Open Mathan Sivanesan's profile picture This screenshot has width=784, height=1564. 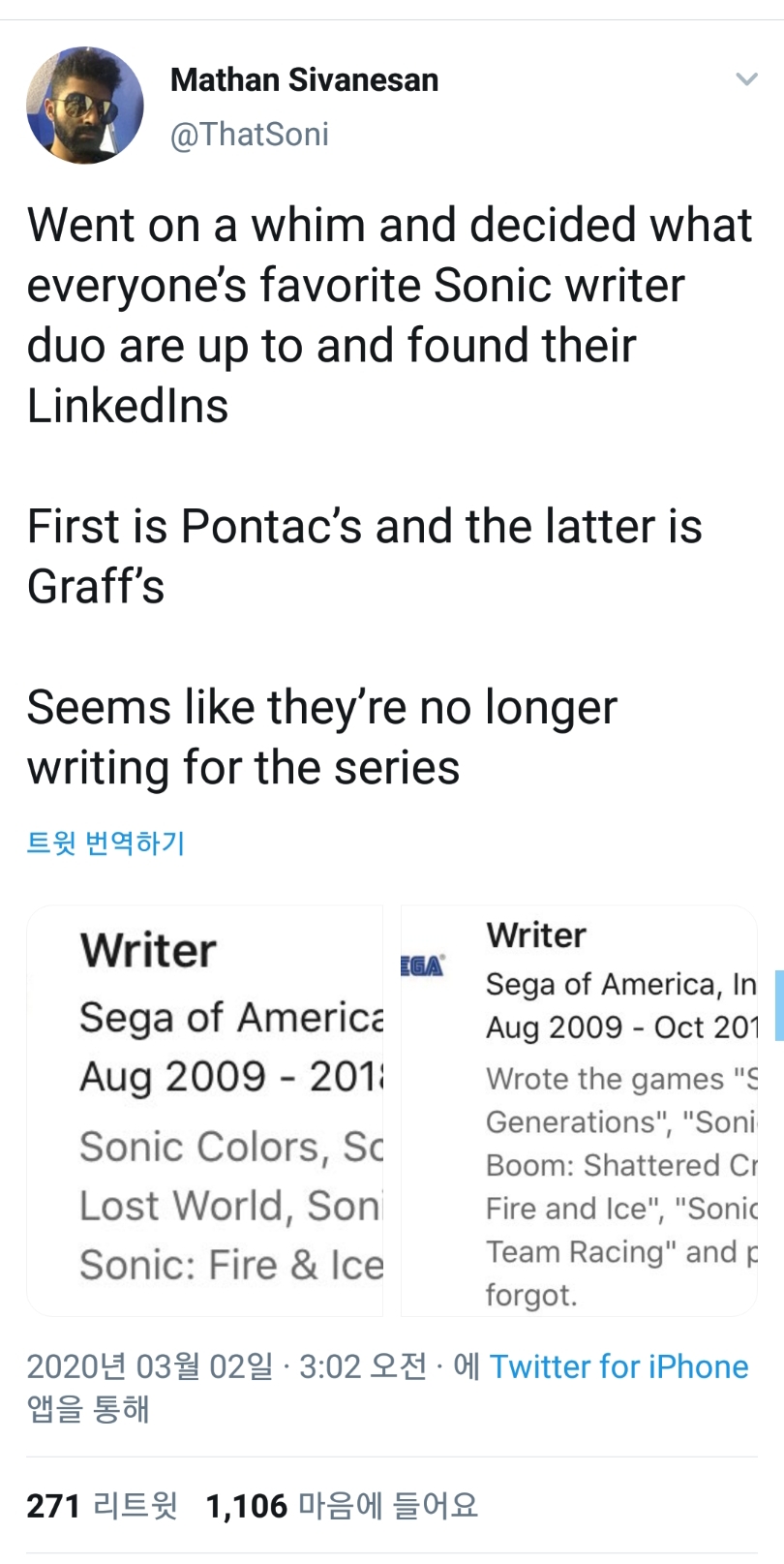point(84,106)
